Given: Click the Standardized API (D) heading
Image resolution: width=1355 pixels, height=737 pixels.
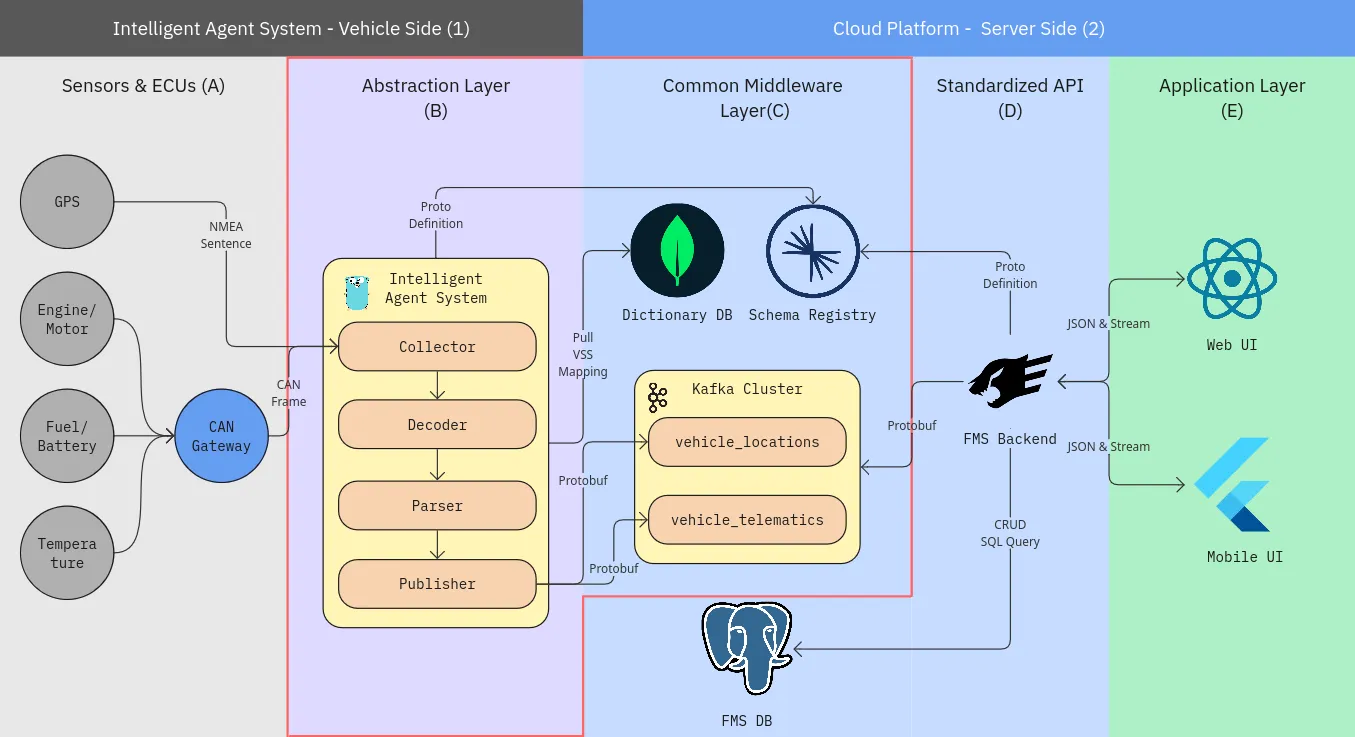Looking at the screenshot, I should point(1010,98).
